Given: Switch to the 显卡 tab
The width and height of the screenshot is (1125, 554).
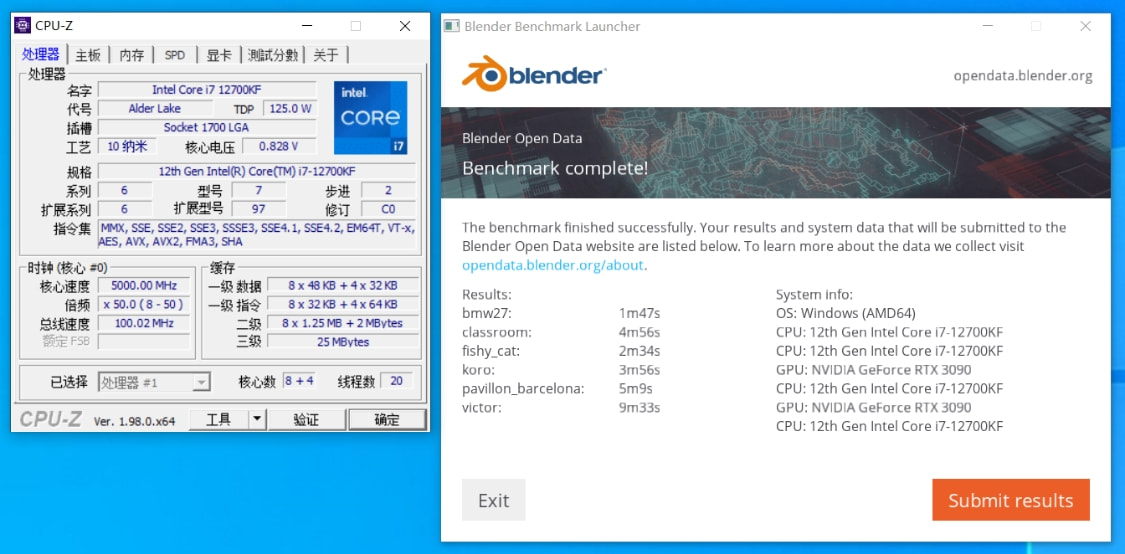Looking at the screenshot, I should [x=219, y=55].
